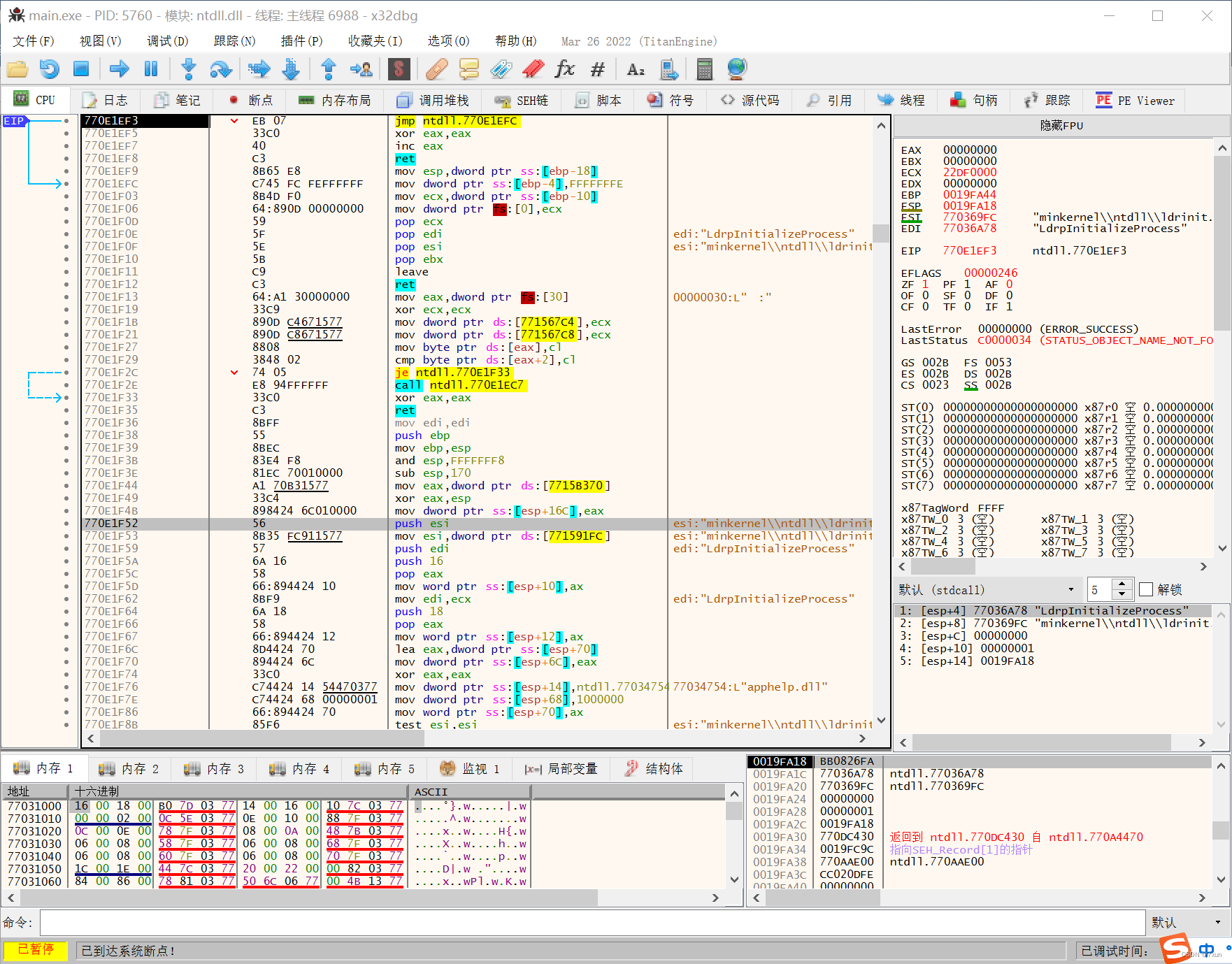Click the memory dump address column header
The image size is (1232, 964).
coord(35,791)
